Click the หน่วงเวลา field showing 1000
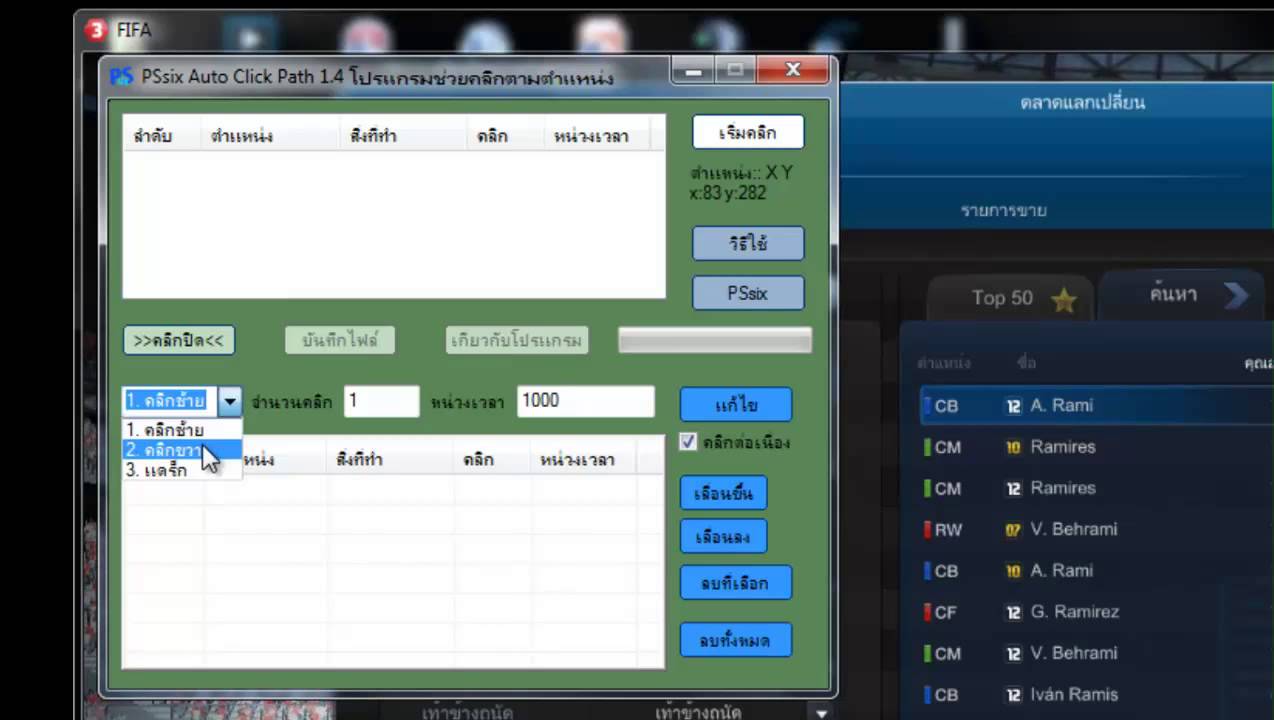 coord(585,401)
